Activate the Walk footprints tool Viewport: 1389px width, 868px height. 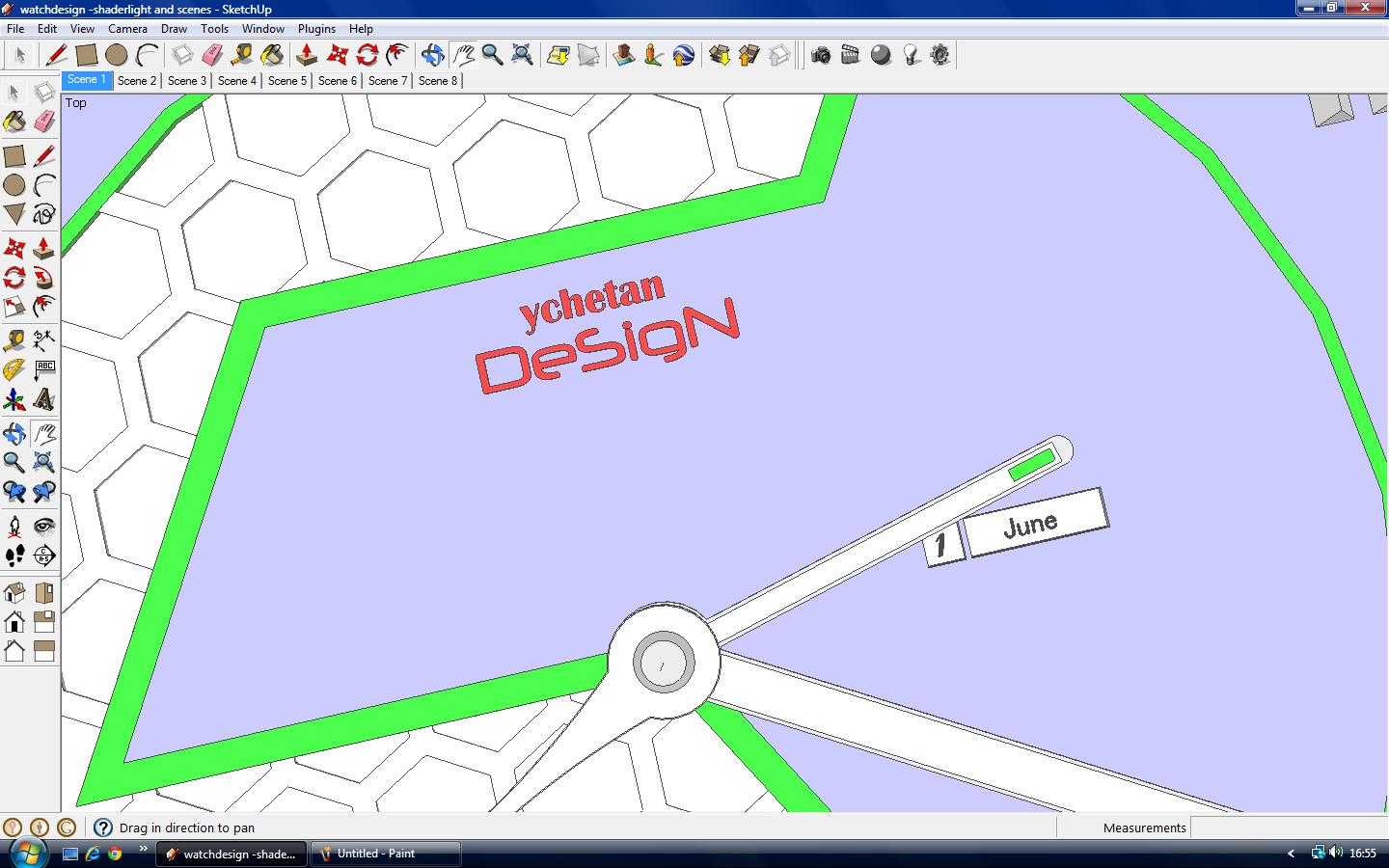tap(14, 556)
